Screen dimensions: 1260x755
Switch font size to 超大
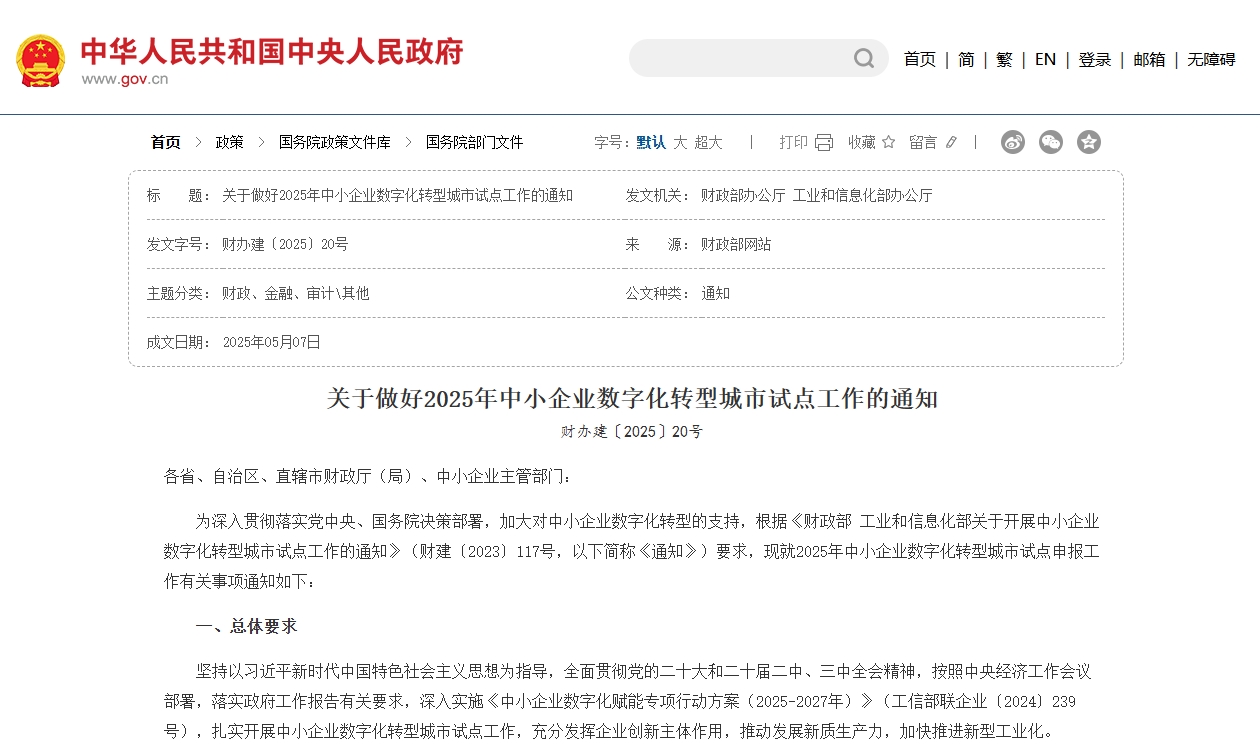click(708, 142)
